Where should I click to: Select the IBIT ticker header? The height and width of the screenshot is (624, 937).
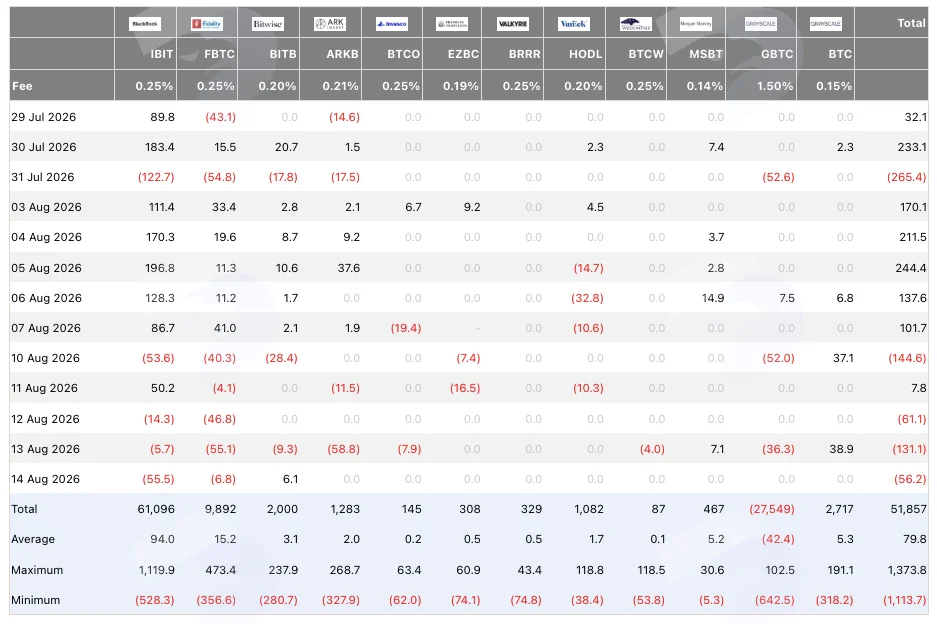pos(161,54)
